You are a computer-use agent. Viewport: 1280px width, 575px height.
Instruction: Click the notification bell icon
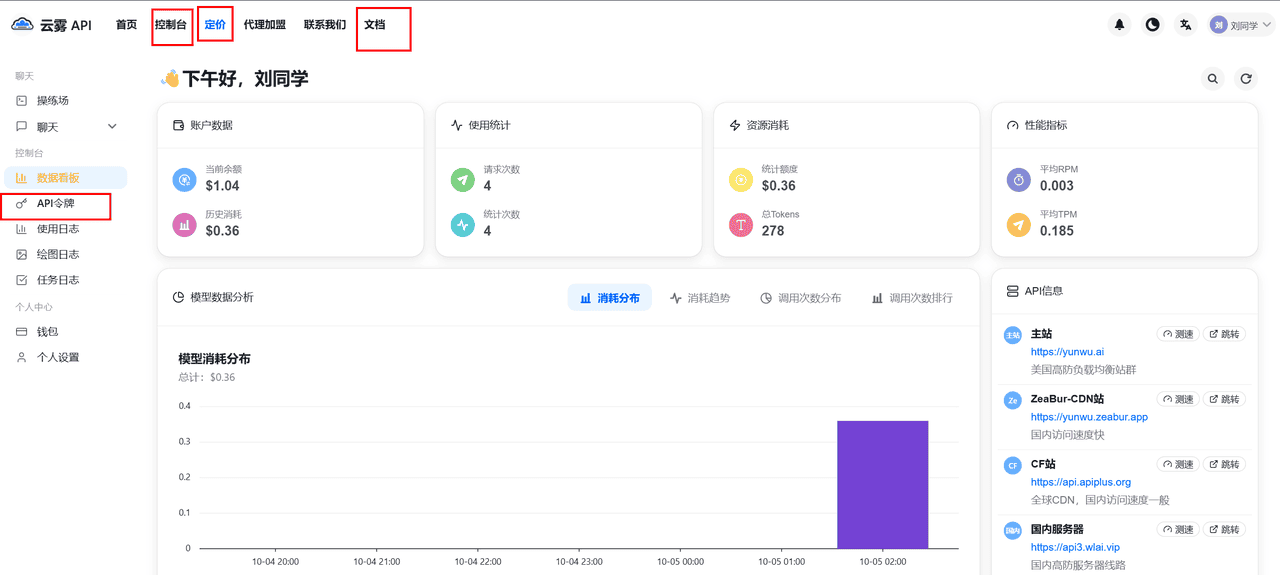[1119, 25]
